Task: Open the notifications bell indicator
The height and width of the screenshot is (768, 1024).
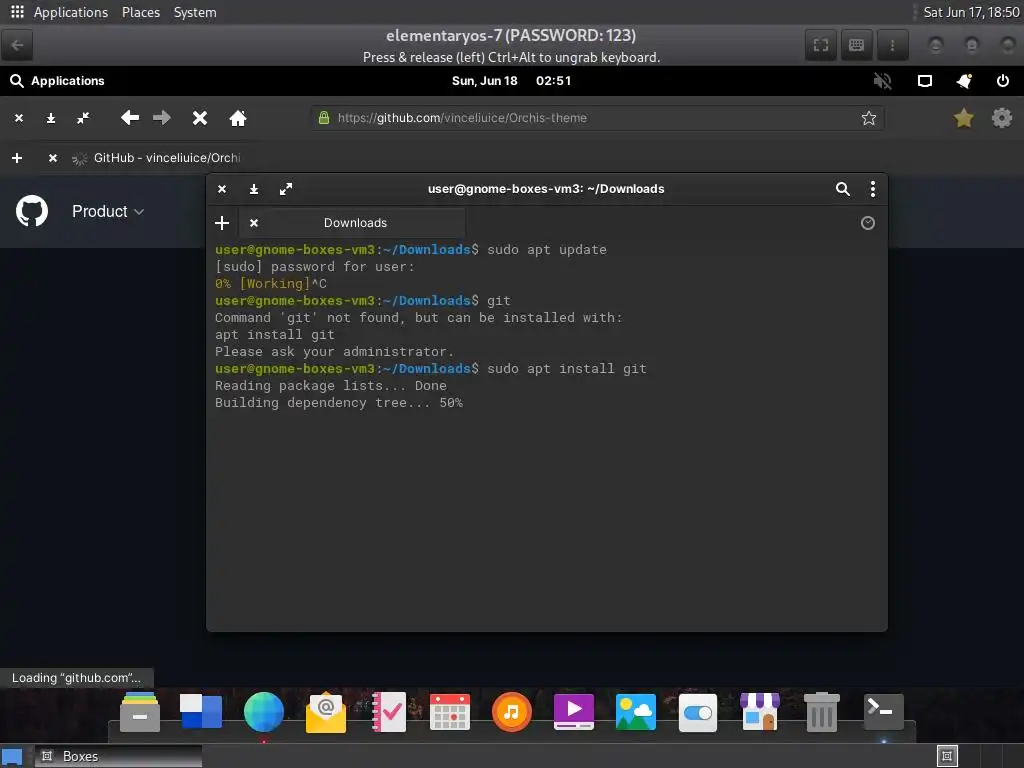Action: (964, 81)
